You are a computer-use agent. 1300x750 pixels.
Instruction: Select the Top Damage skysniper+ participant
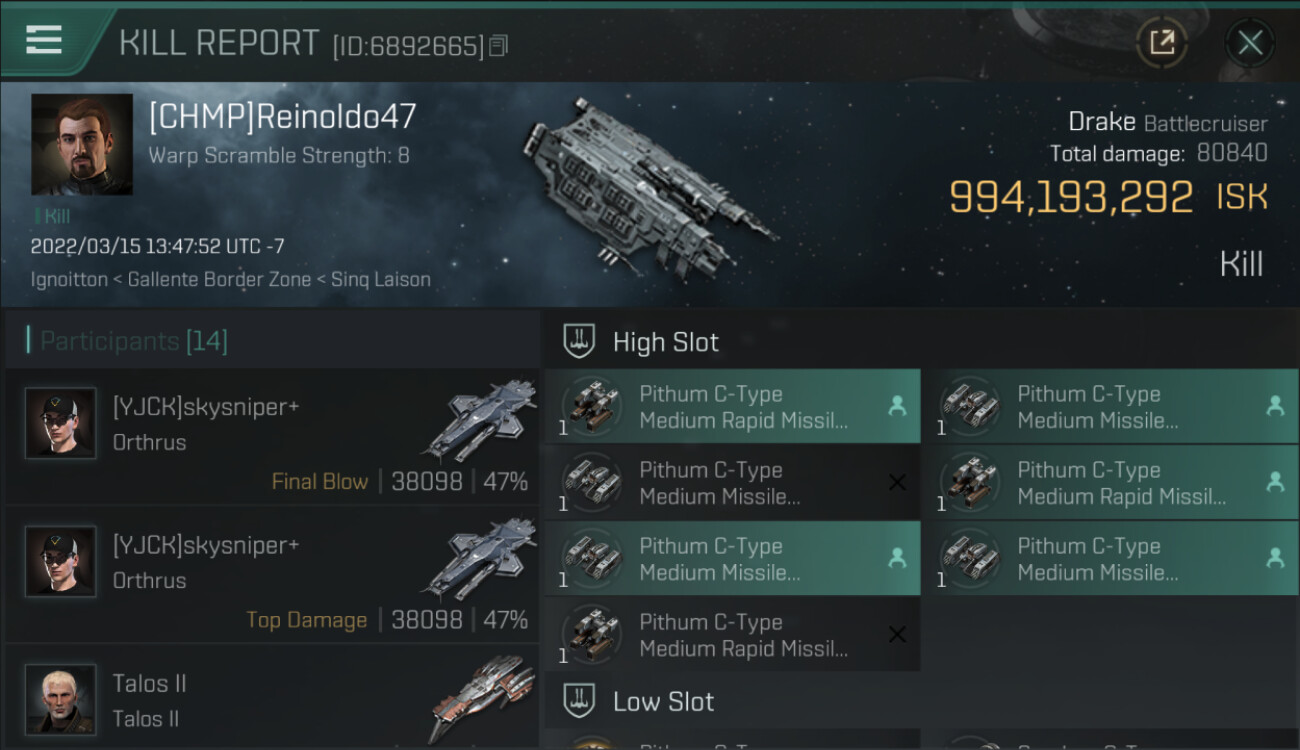click(272, 574)
